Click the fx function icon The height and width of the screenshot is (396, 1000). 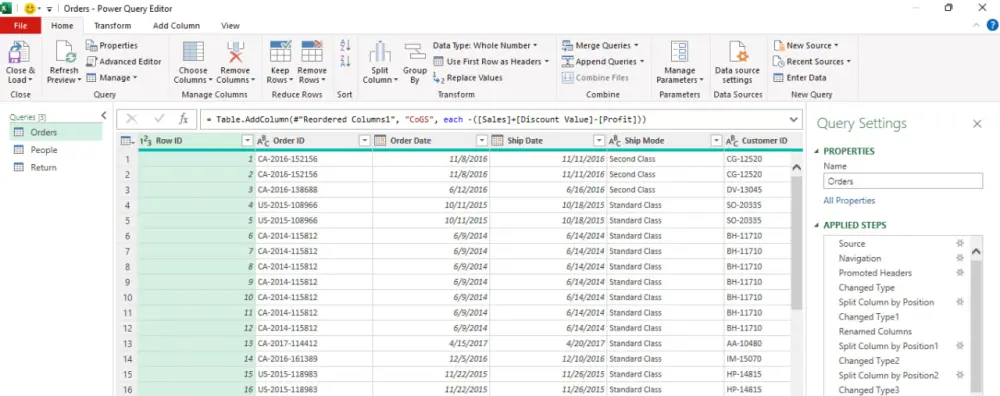(x=183, y=119)
